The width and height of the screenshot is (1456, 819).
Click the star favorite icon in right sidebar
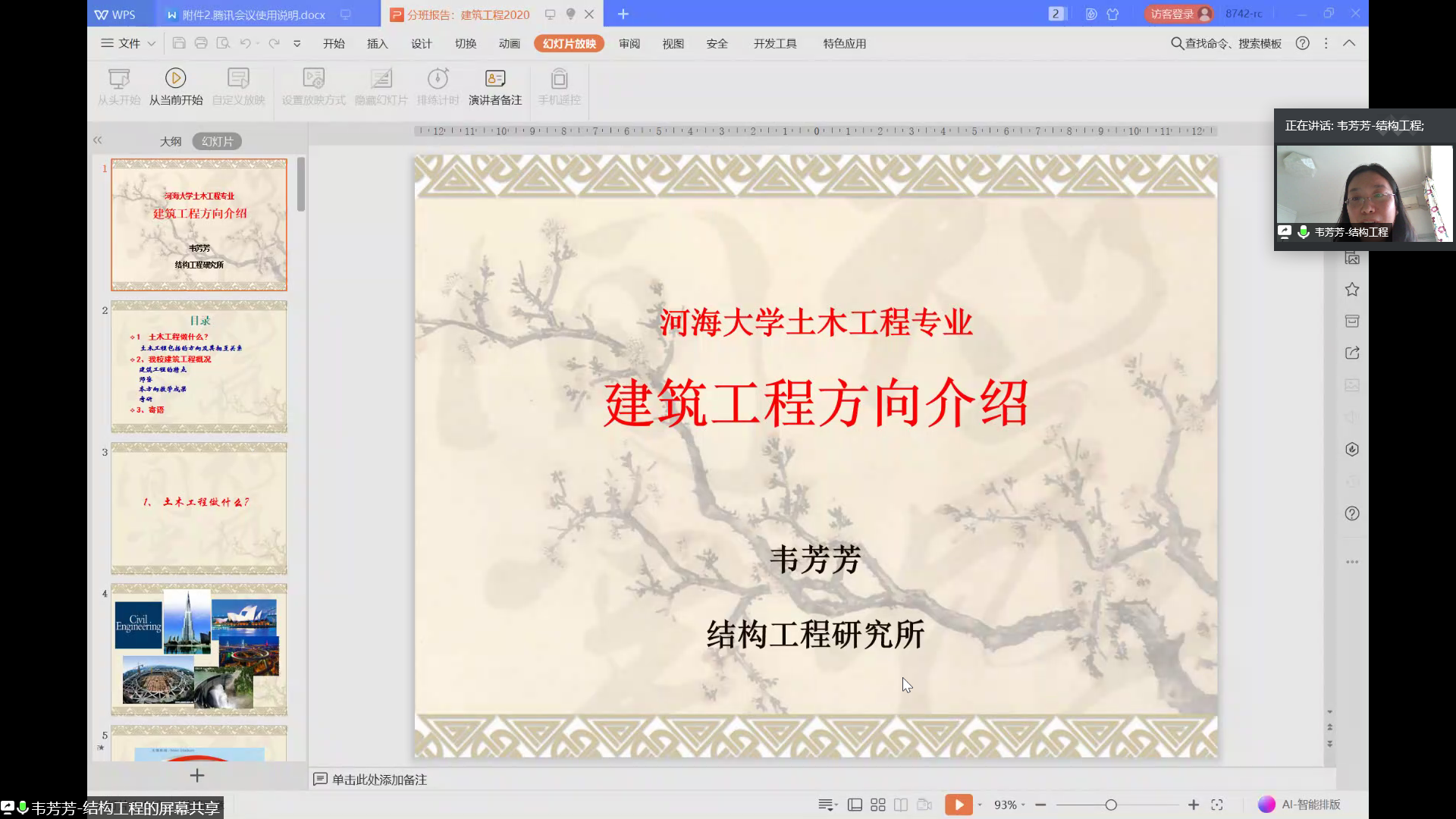coord(1351,290)
